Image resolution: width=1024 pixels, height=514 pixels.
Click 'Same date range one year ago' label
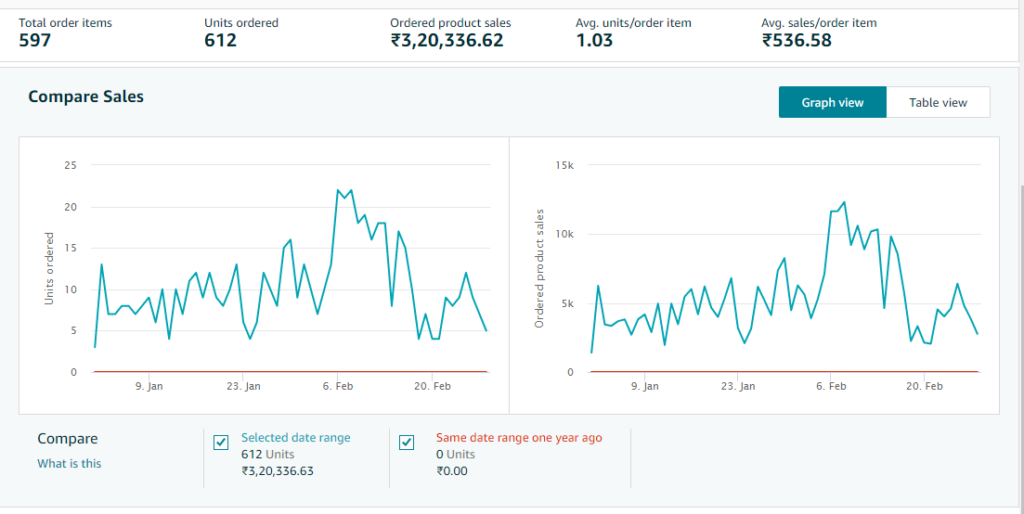518,437
